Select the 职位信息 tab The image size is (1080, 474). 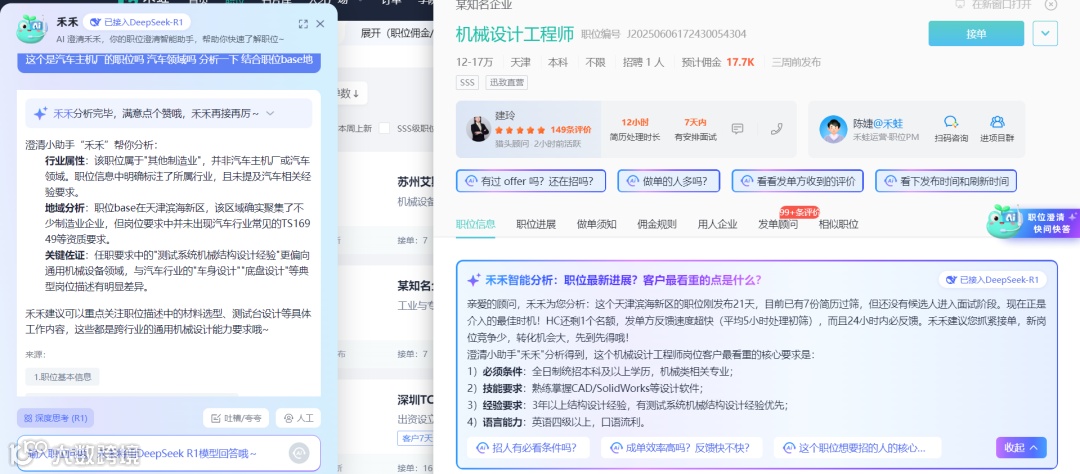[475, 224]
